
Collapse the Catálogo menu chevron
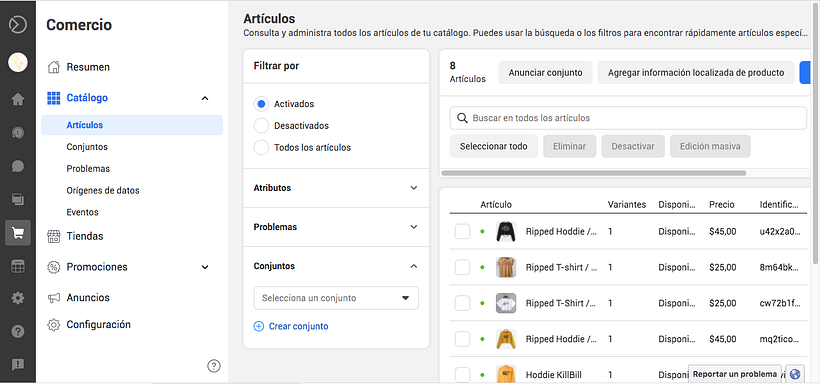[x=205, y=98]
